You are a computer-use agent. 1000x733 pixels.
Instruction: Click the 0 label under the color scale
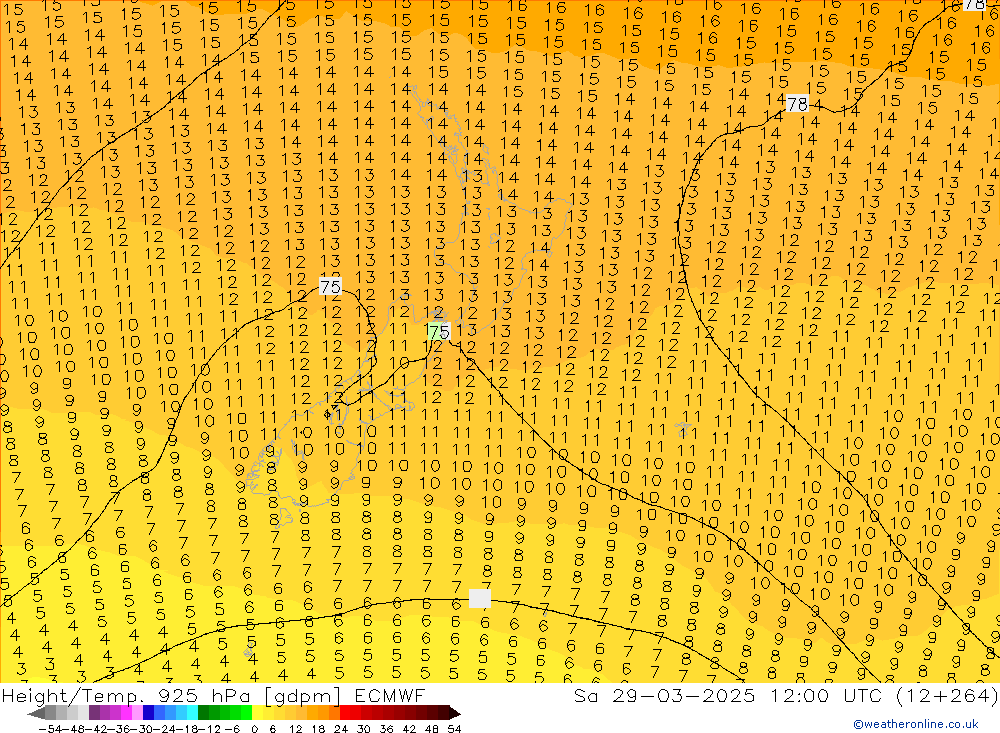pos(254,729)
